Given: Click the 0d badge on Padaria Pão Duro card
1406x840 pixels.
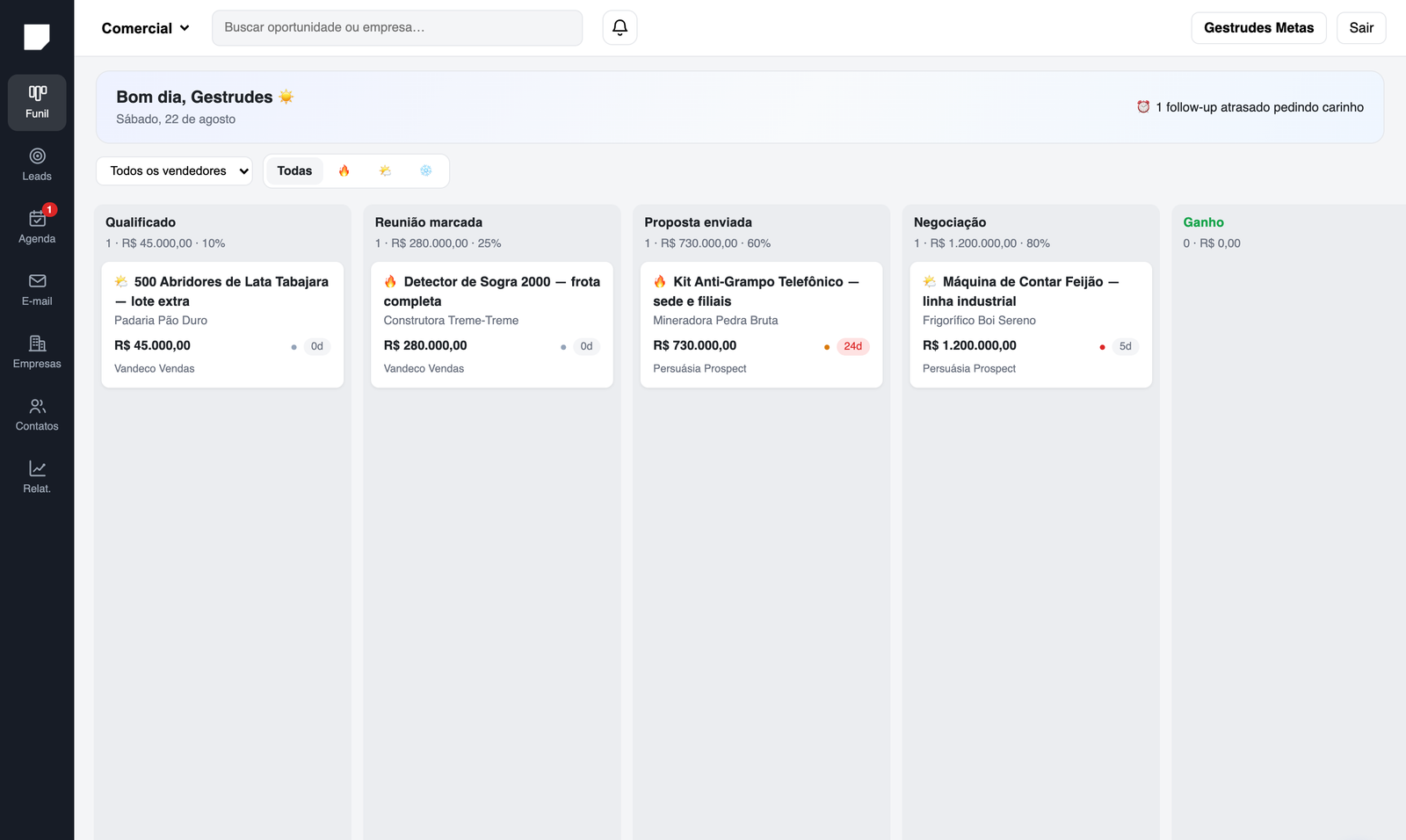Looking at the screenshot, I should pos(316,346).
